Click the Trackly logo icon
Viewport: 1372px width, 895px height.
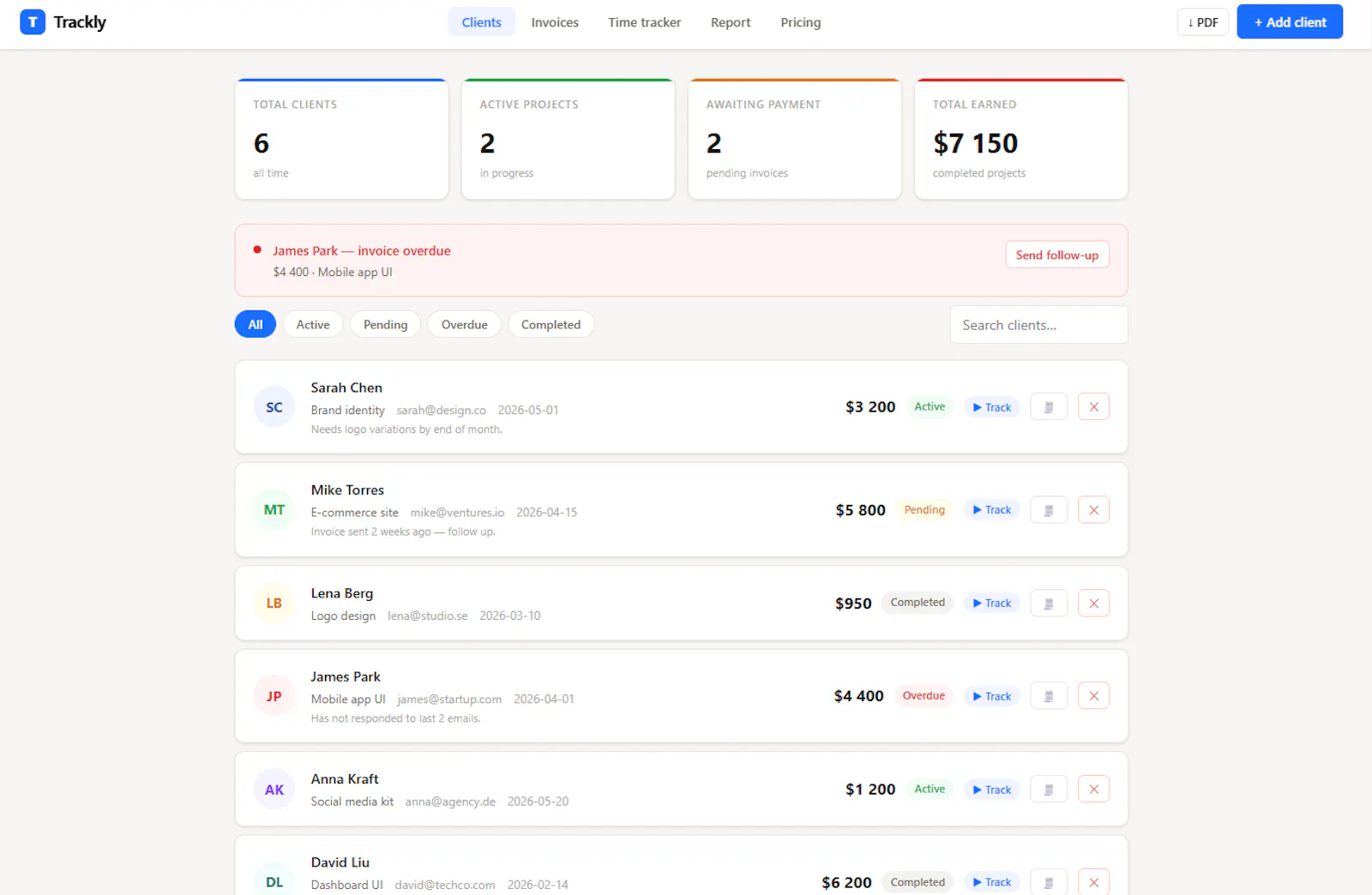point(33,22)
